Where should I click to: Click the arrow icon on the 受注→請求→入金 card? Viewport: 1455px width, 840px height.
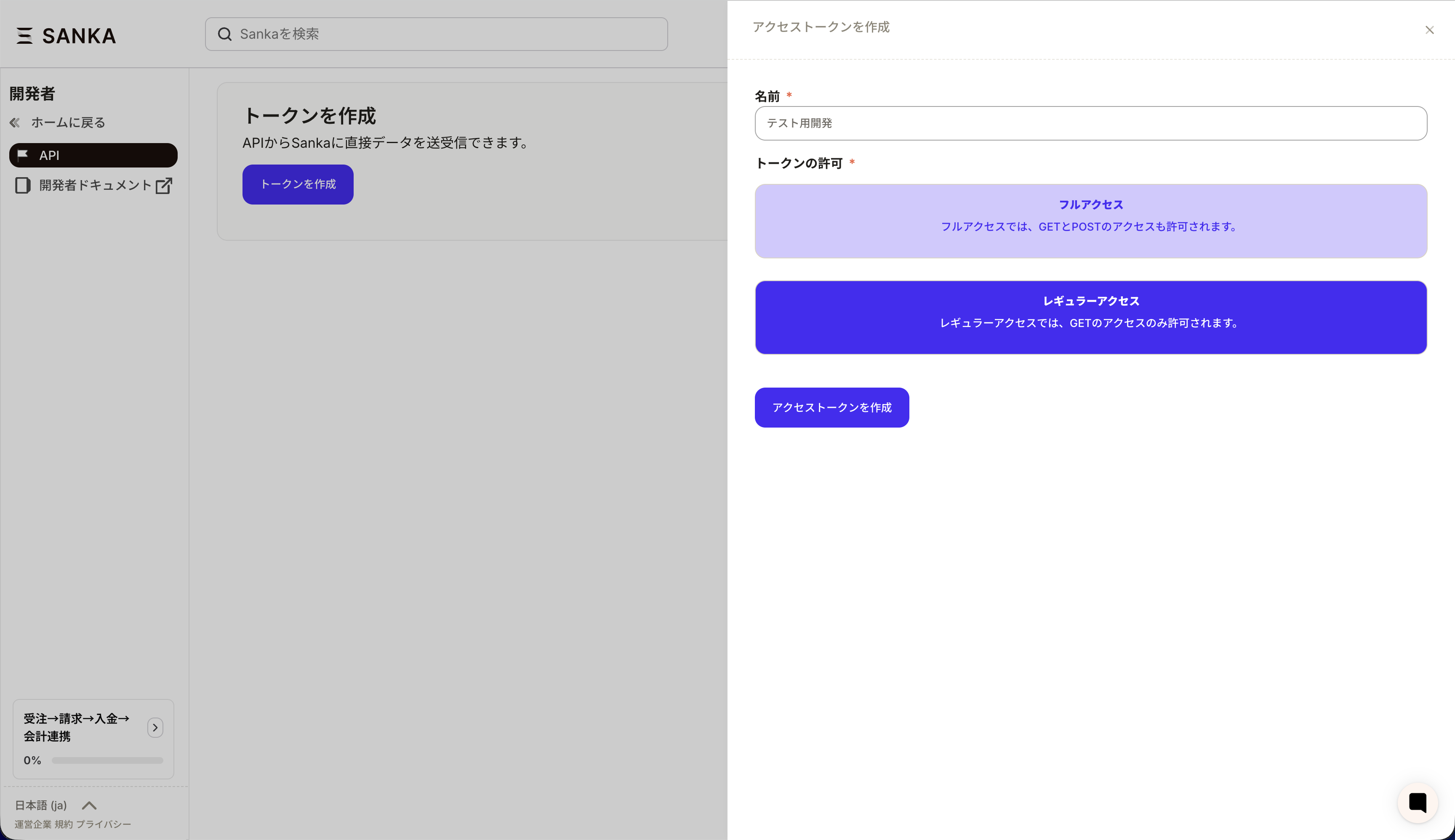(155, 728)
